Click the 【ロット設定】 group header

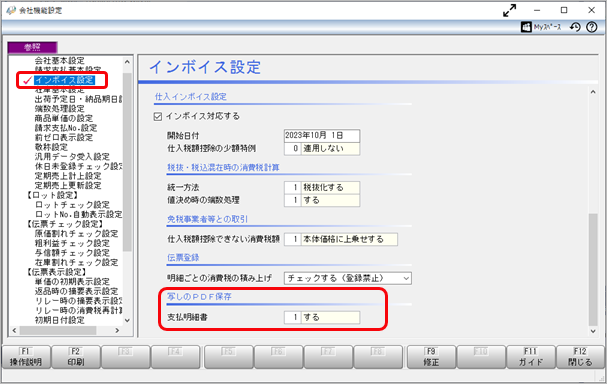pos(52,195)
